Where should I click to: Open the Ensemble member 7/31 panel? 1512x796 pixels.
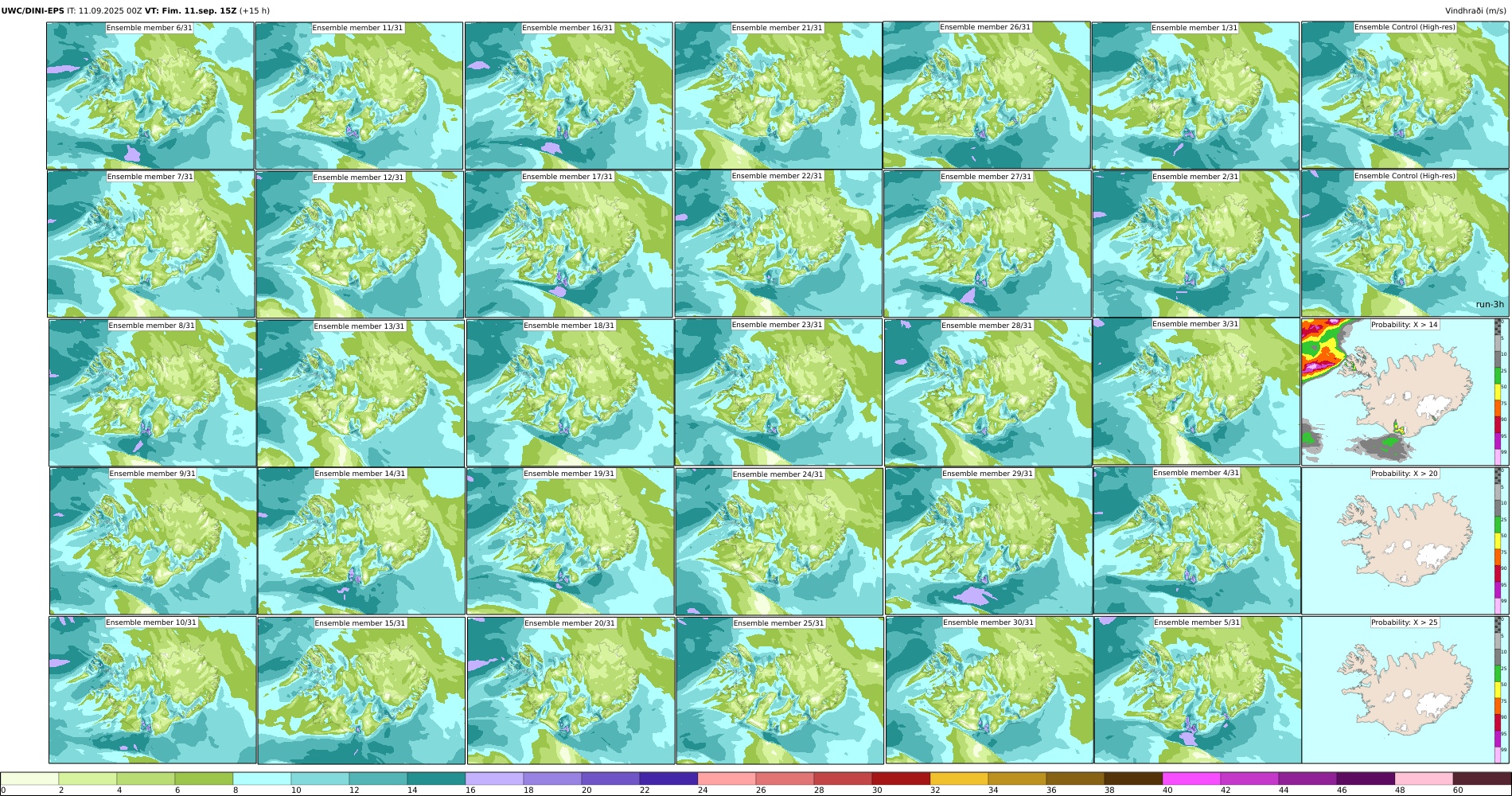(x=151, y=244)
